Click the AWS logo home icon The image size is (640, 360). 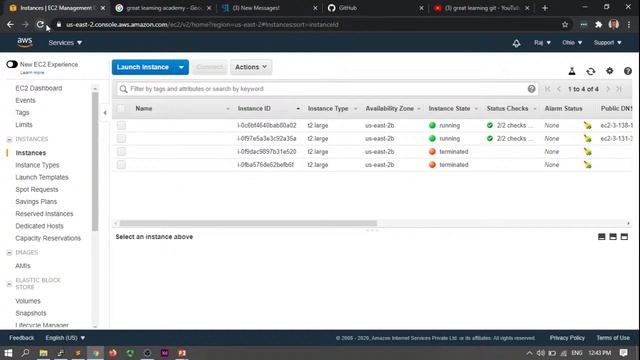click(24, 42)
